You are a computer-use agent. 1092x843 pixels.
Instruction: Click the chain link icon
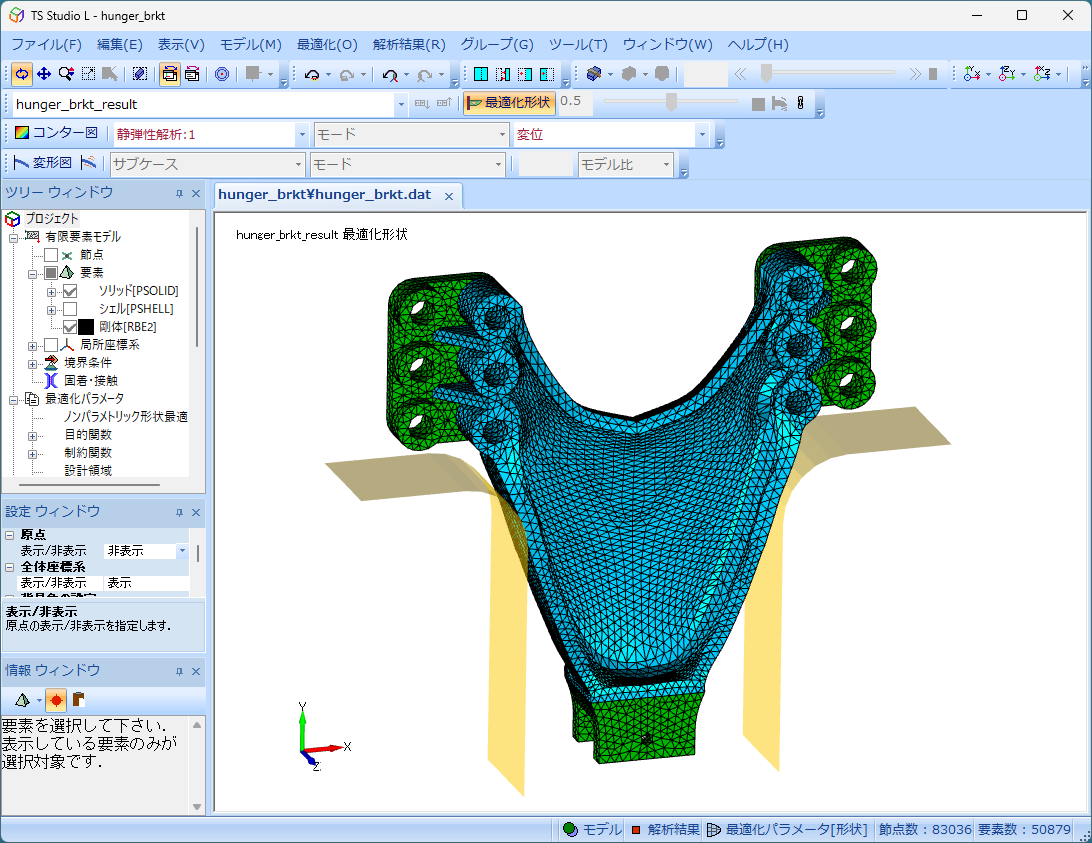pos(801,103)
